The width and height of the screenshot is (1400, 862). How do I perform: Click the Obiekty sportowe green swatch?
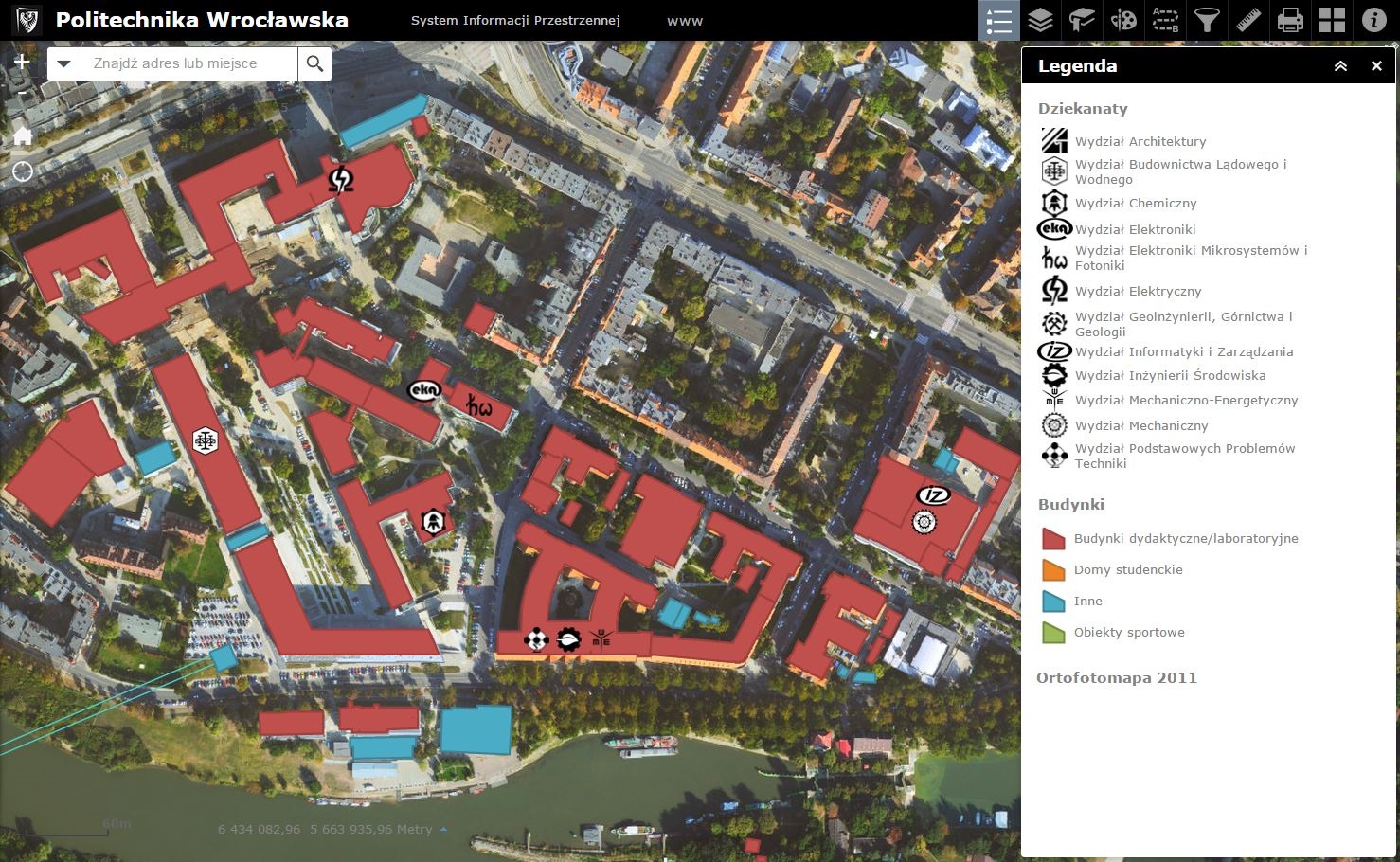[1053, 632]
